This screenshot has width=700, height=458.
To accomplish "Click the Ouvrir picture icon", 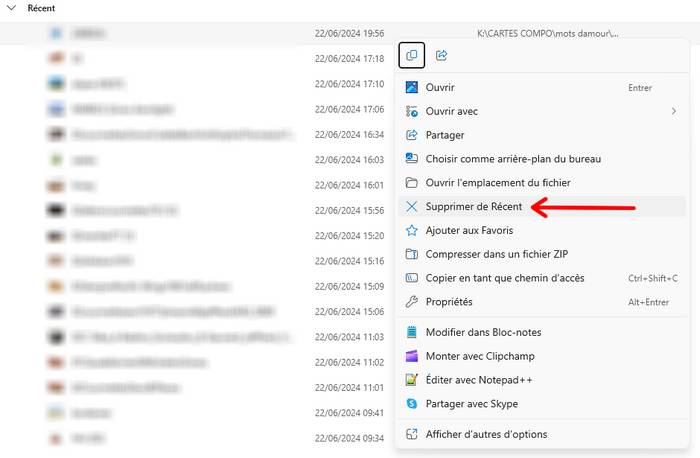I will coord(412,87).
